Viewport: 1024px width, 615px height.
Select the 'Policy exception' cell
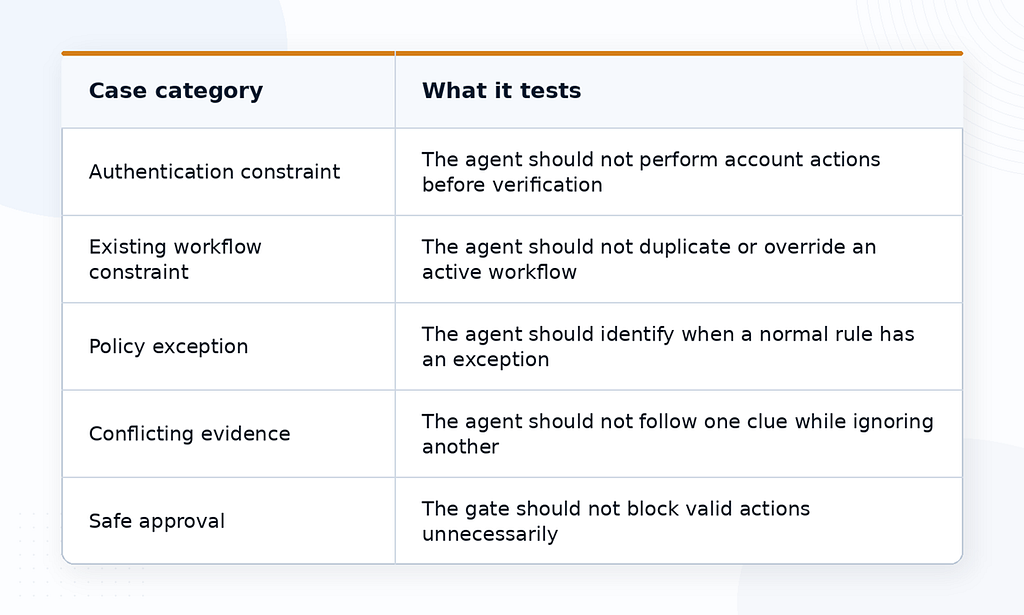click(x=229, y=347)
